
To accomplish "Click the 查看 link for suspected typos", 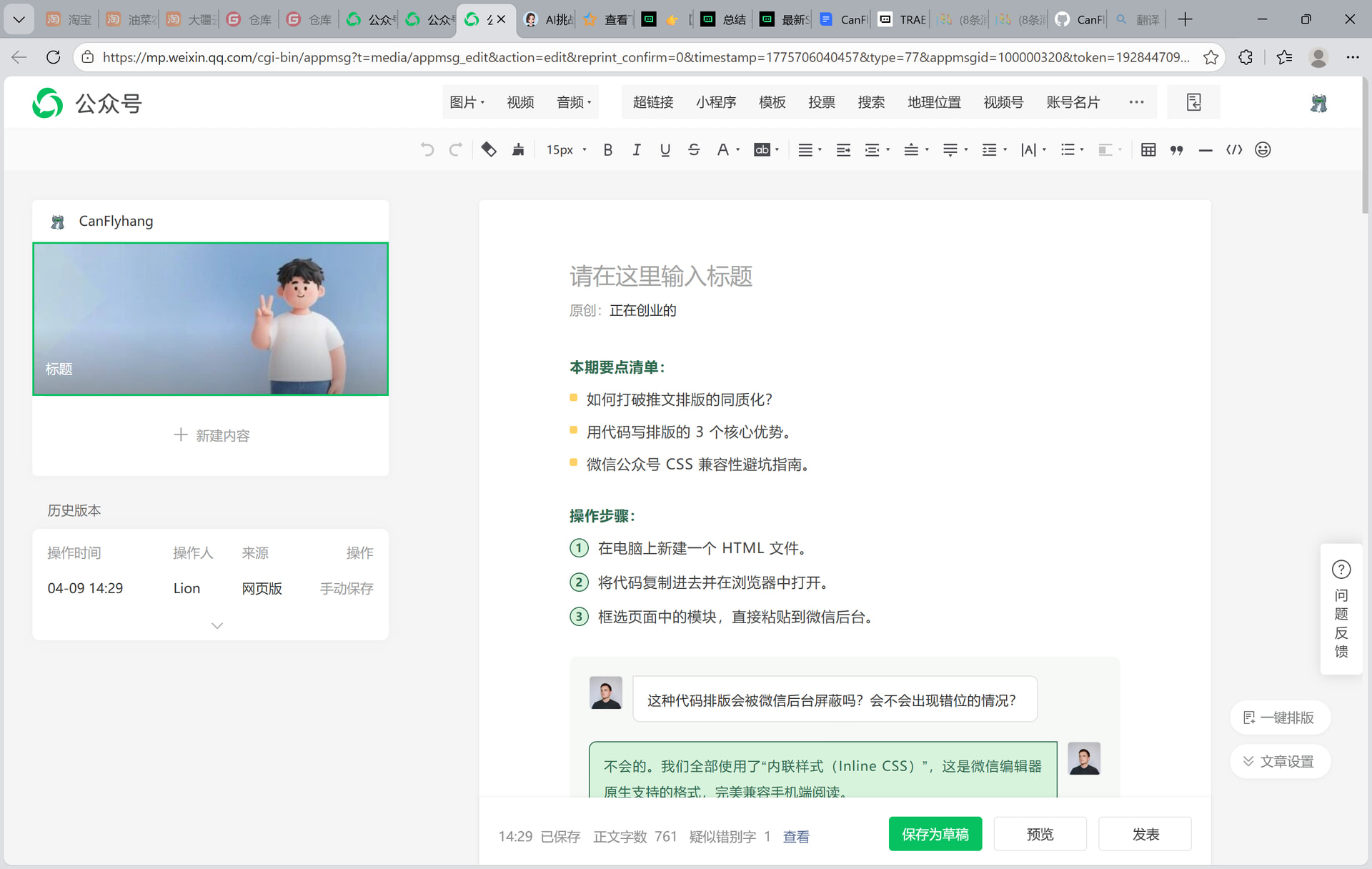I will coord(796,836).
